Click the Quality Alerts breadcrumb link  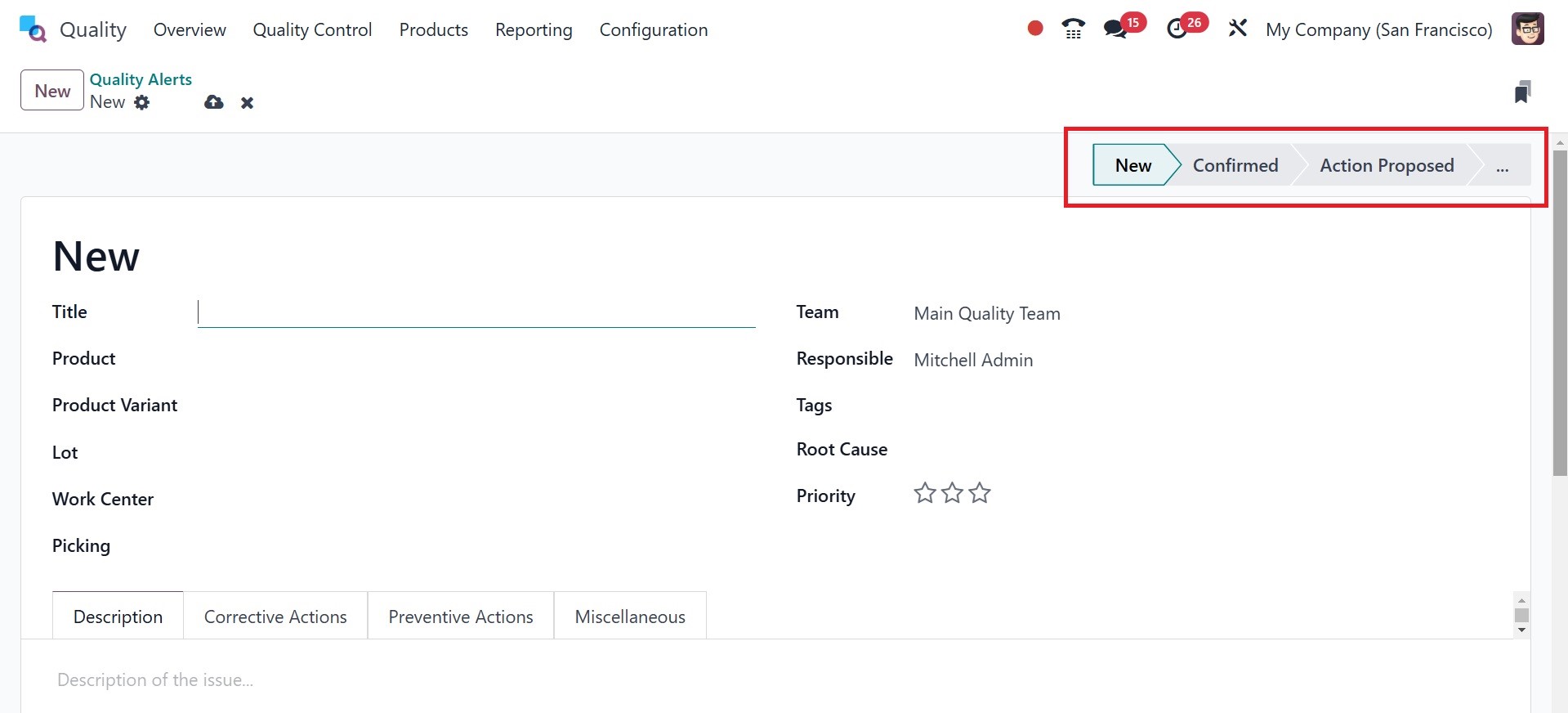pyautogui.click(x=141, y=79)
